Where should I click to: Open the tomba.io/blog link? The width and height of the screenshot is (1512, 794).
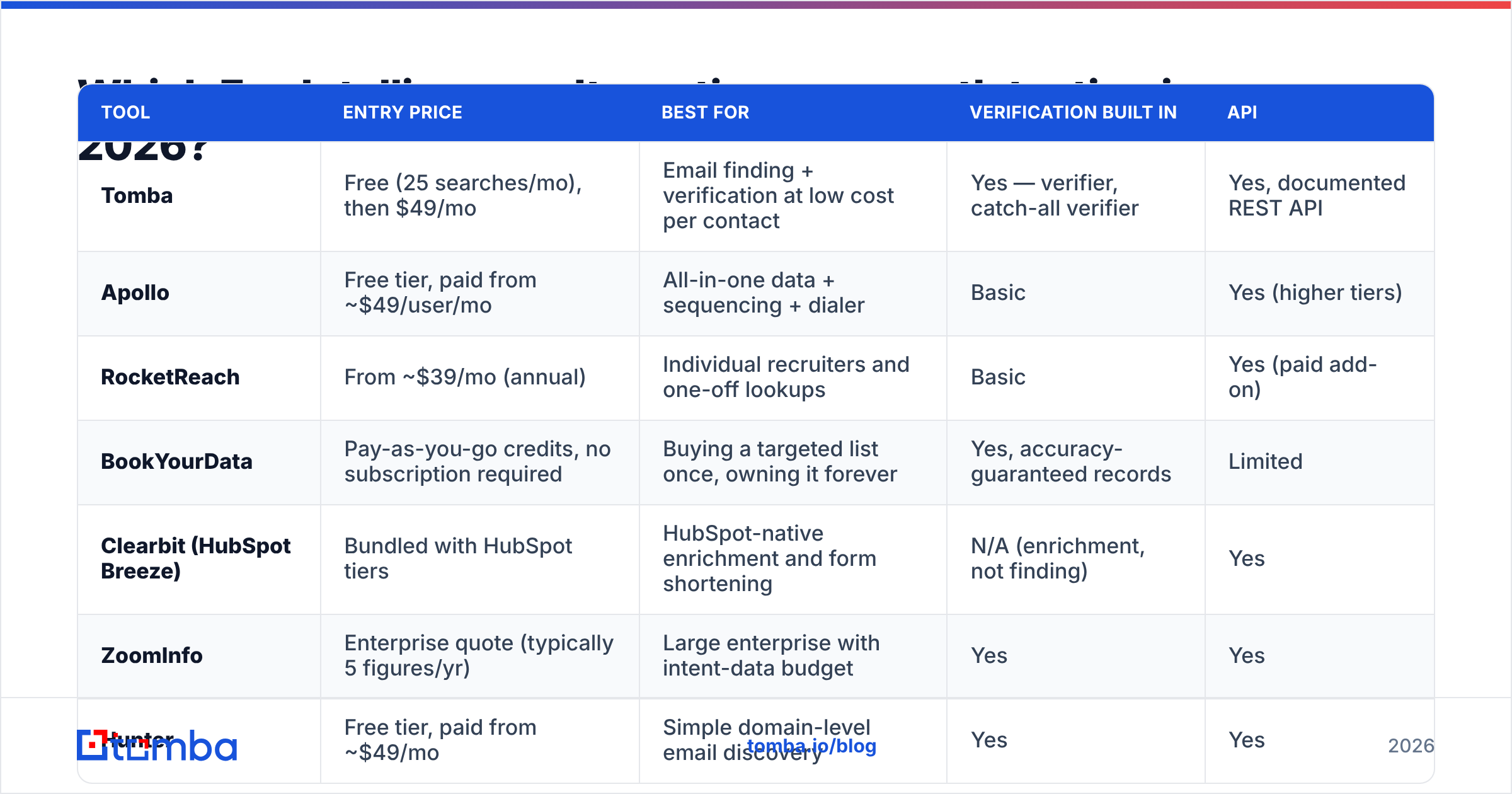pyautogui.click(x=811, y=746)
